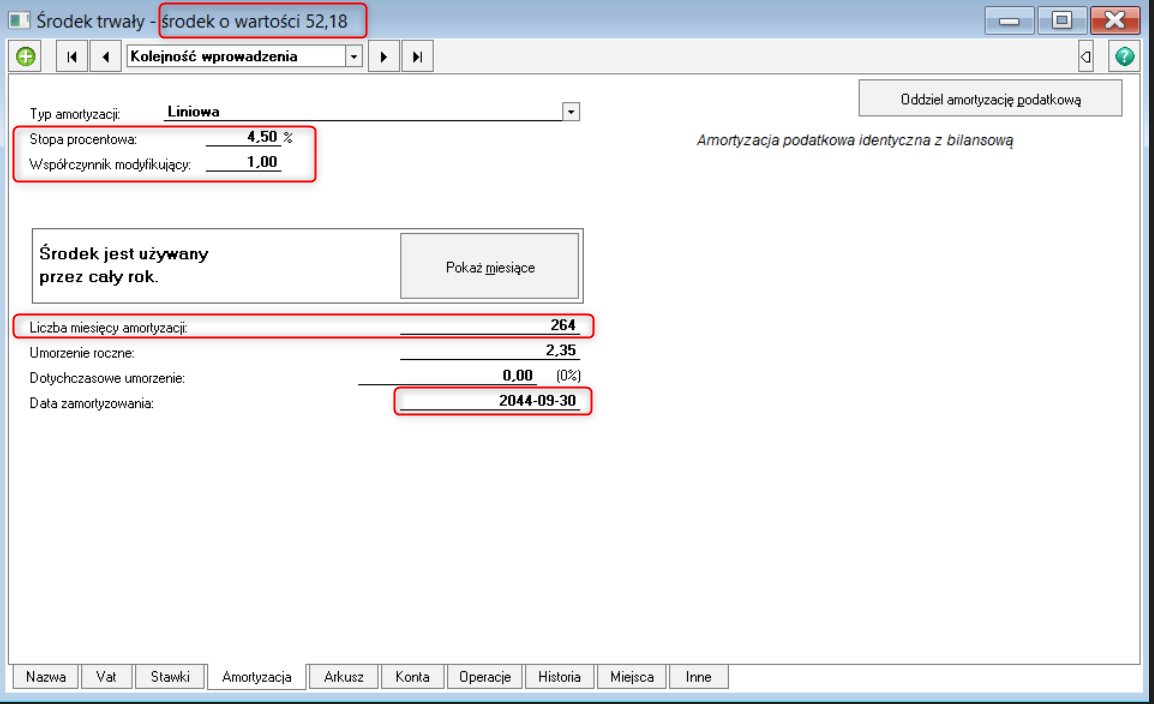The height and width of the screenshot is (704, 1154).
Task: Click the green plus add-record icon
Action: pos(26,57)
